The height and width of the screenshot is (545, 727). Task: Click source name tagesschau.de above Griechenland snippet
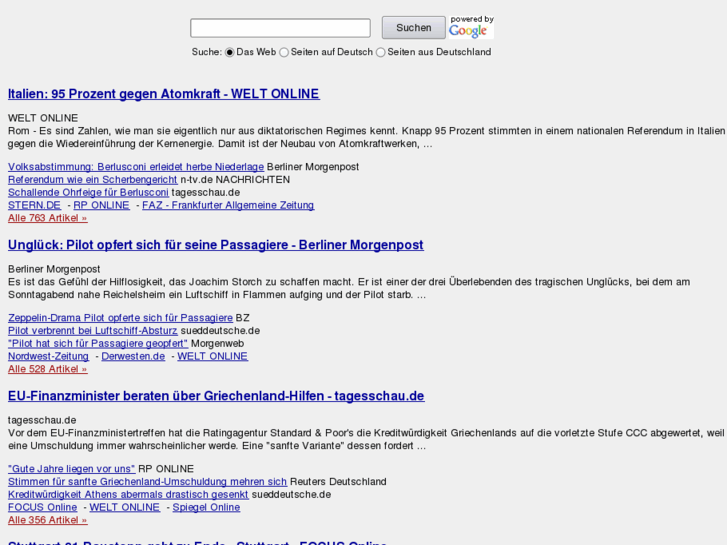[42, 420]
